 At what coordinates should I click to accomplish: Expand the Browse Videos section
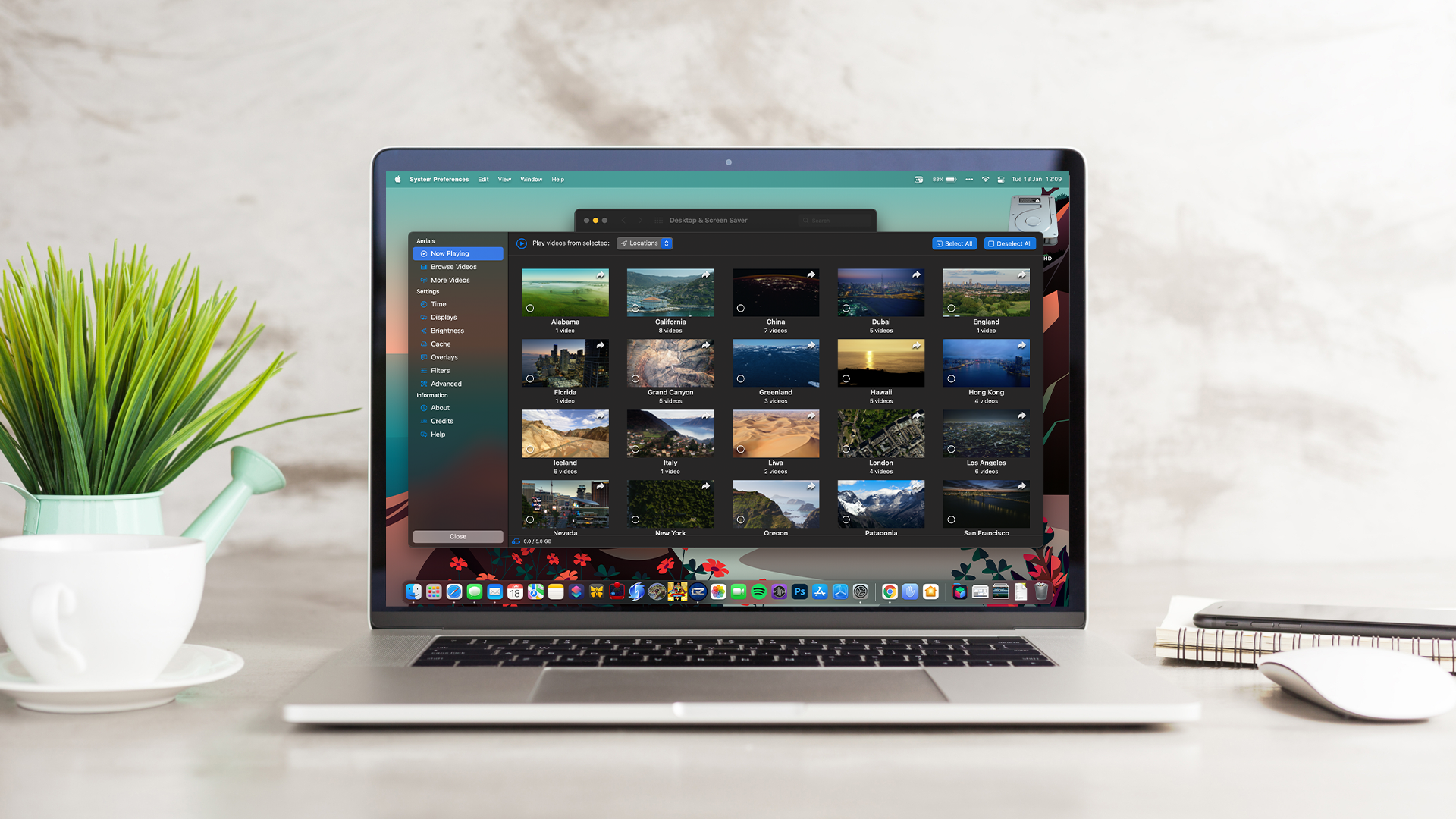tap(454, 267)
